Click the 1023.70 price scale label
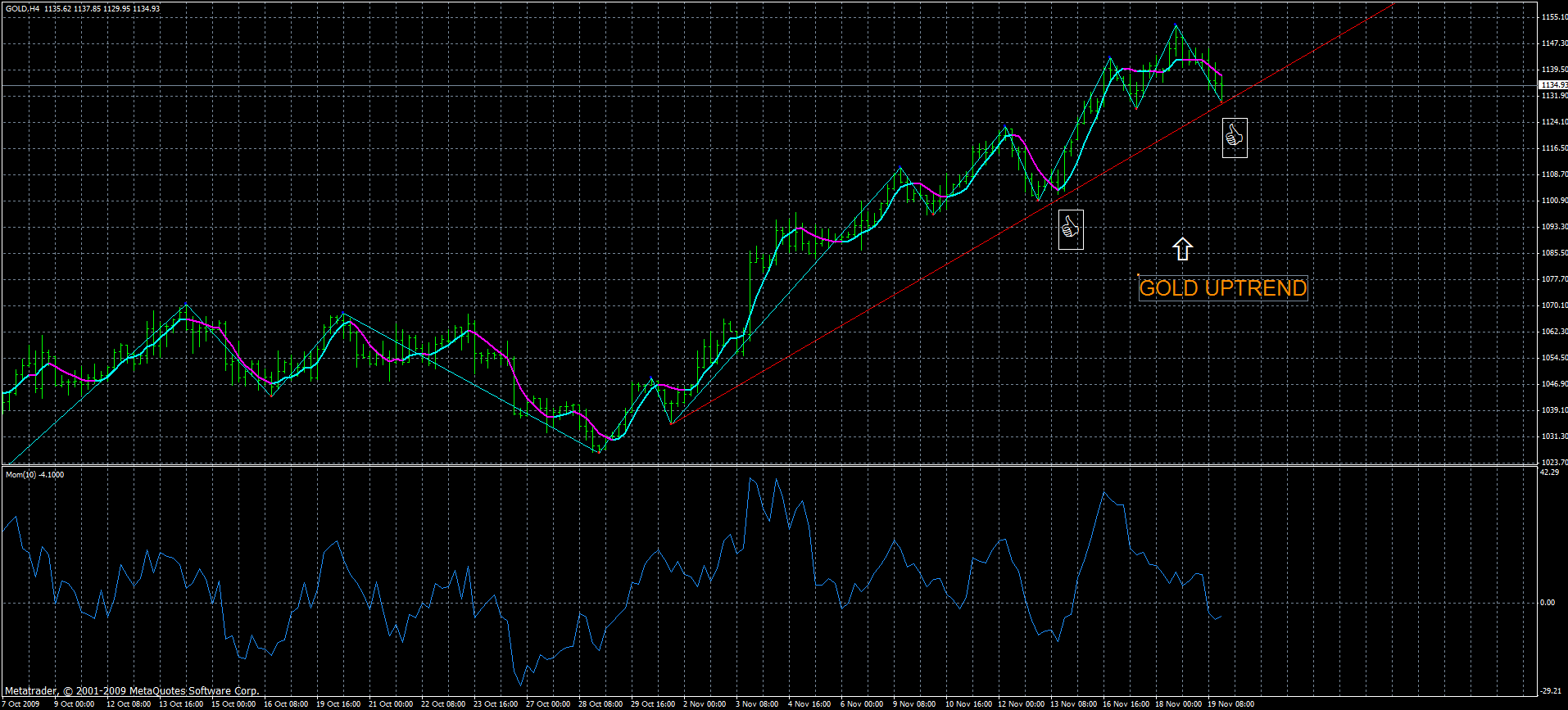 [1554, 463]
